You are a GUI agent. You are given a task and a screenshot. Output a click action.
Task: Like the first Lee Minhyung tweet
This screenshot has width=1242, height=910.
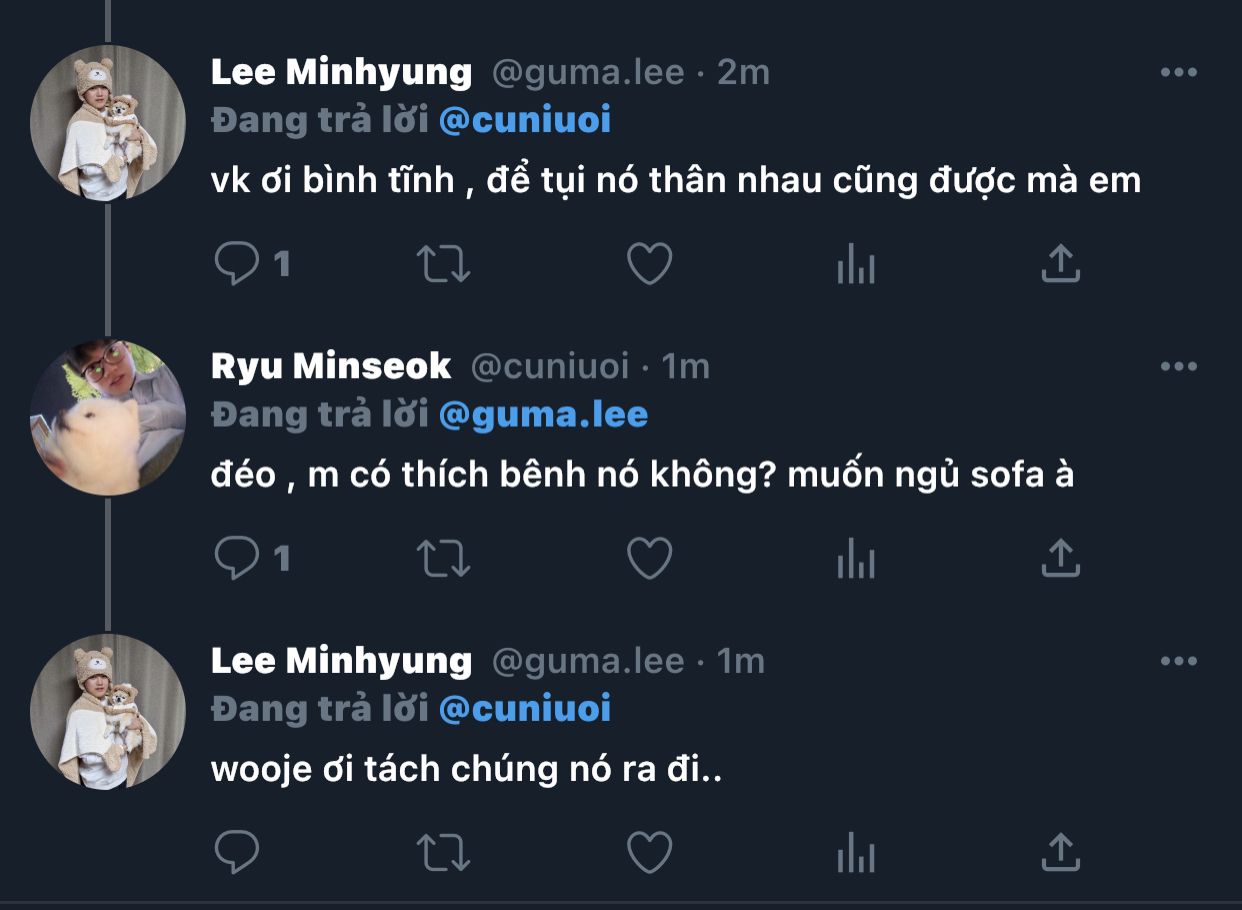[x=649, y=264]
